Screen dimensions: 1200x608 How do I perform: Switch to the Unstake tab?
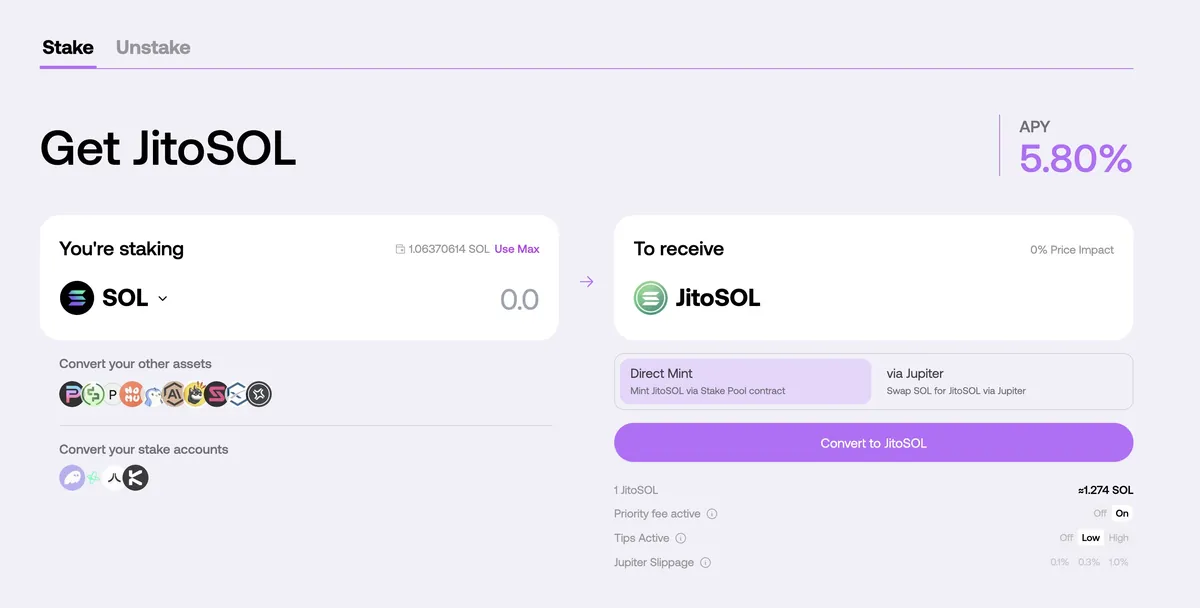(x=153, y=47)
